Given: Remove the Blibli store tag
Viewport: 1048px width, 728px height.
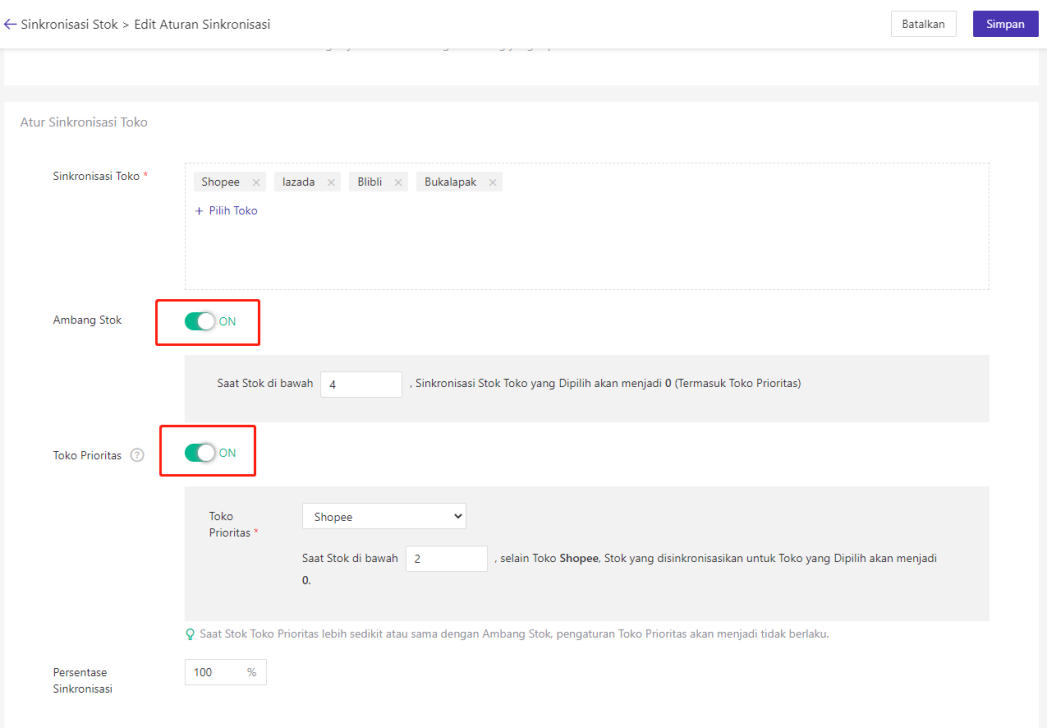Looking at the screenshot, I should 398,182.
